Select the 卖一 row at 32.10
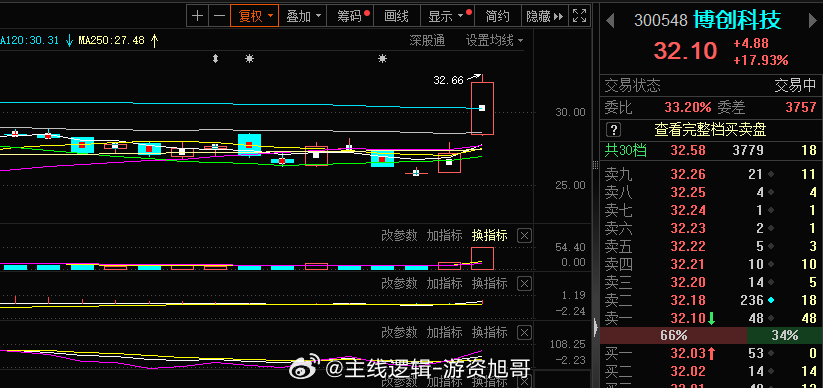Viewport: 823px width, 388px height. click(711, 318)
